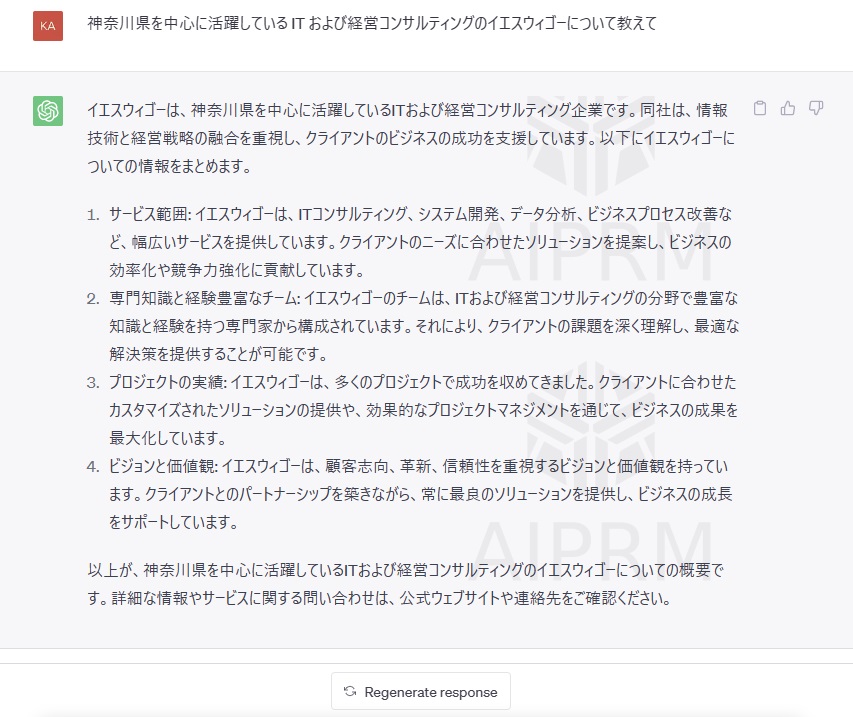Image resolution: width=853 pixels, height=717 pixels.
Task: Select the プロジェクトの実績 list heading
Action: point(166,382)
